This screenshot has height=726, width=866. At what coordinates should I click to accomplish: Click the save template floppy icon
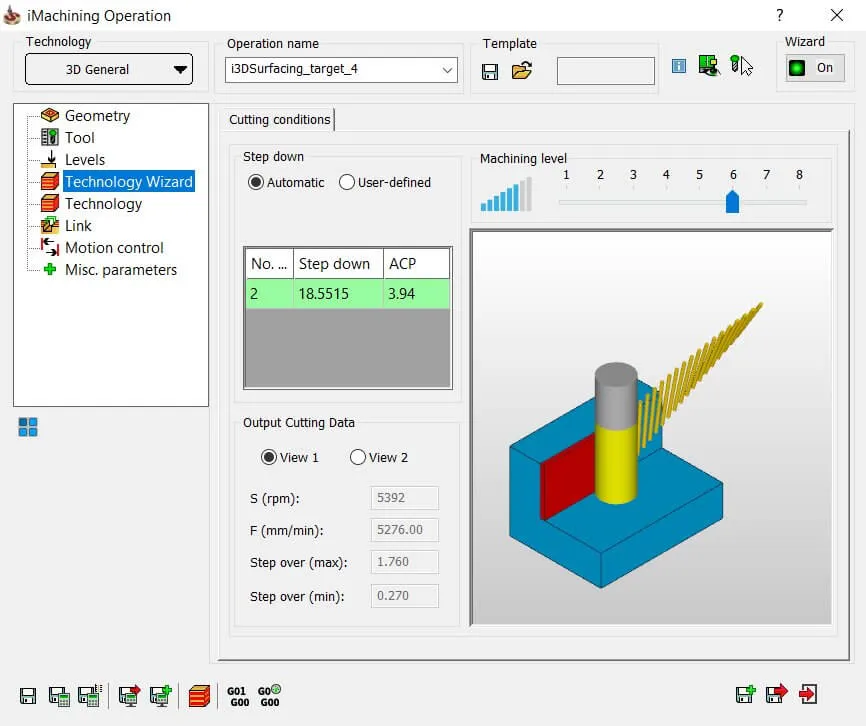tap(489, 71)
